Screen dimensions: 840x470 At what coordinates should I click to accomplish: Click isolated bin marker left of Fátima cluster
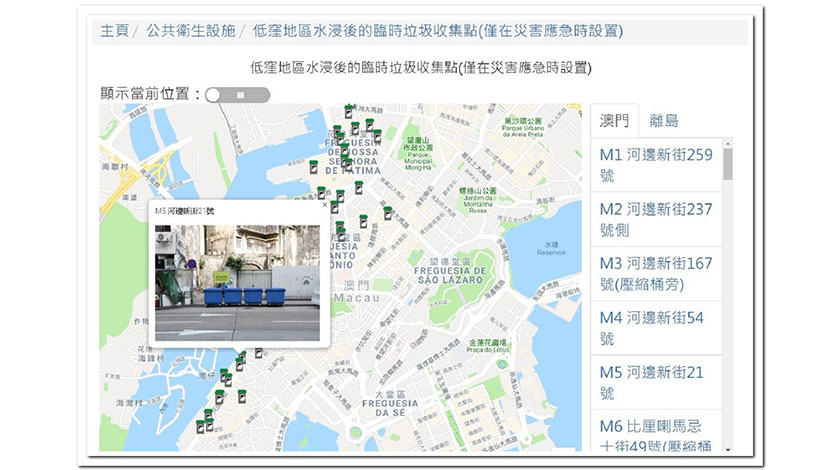313,166
